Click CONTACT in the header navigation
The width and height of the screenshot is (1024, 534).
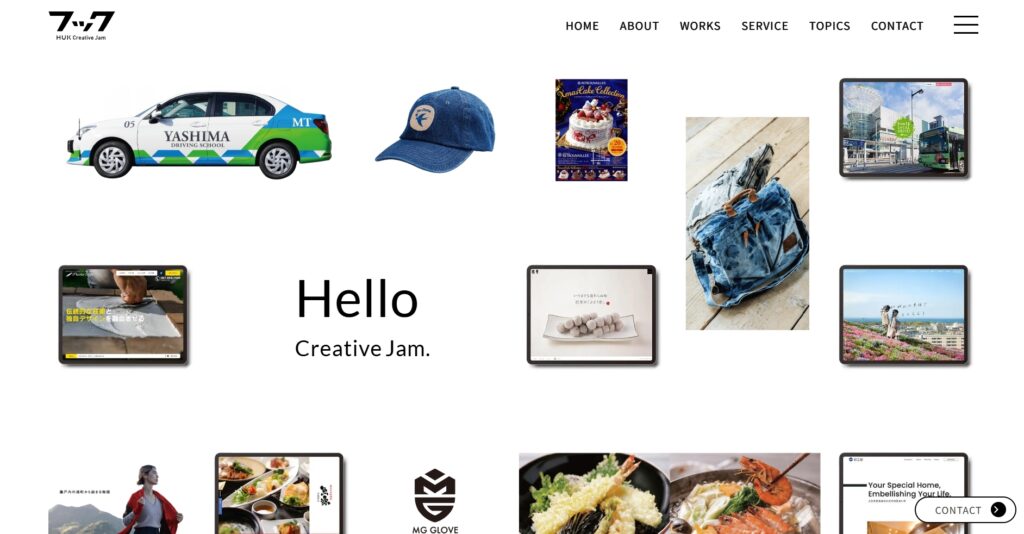point(897,26)
